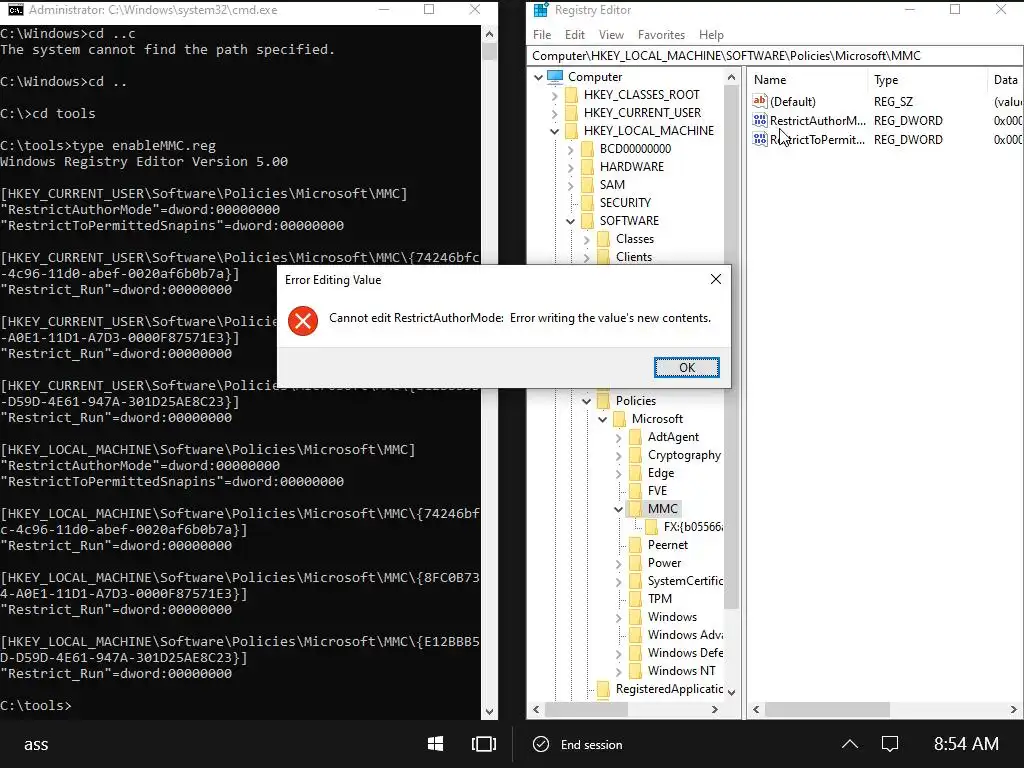
Task: Select the Peernet key folder icon
Action: (635, 545)
